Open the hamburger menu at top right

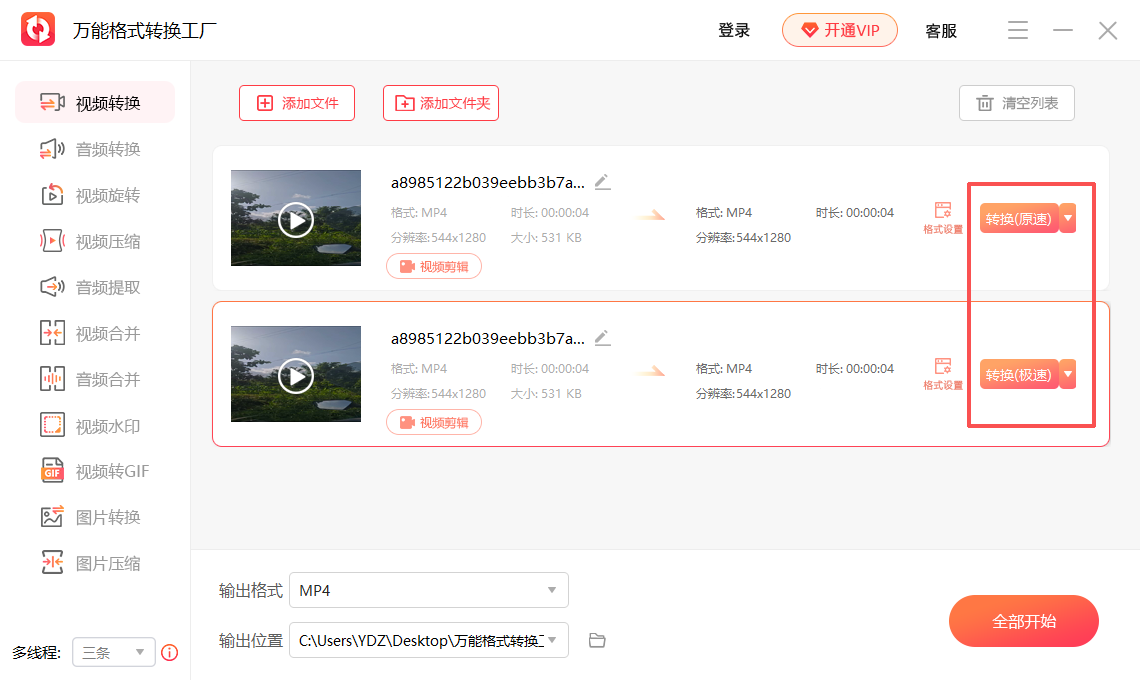pyautogui.click(x=1017, y=30)
